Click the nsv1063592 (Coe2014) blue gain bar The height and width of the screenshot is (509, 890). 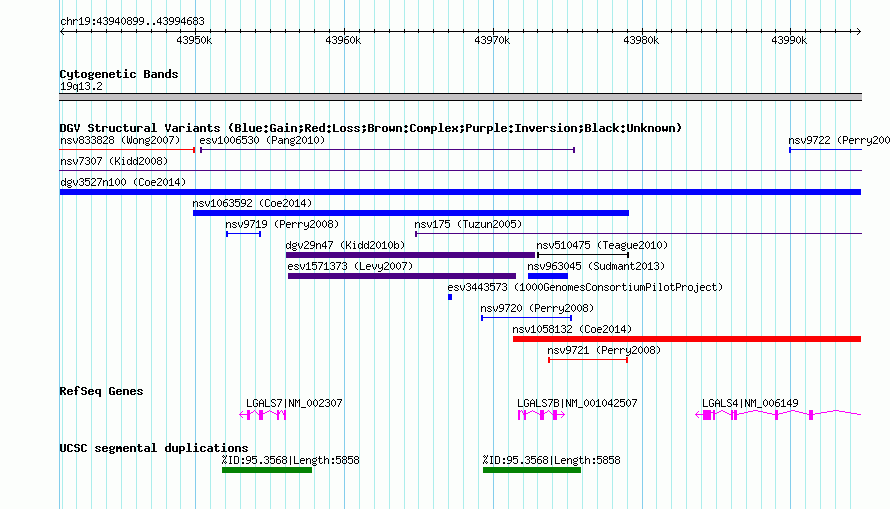[411, 213]
